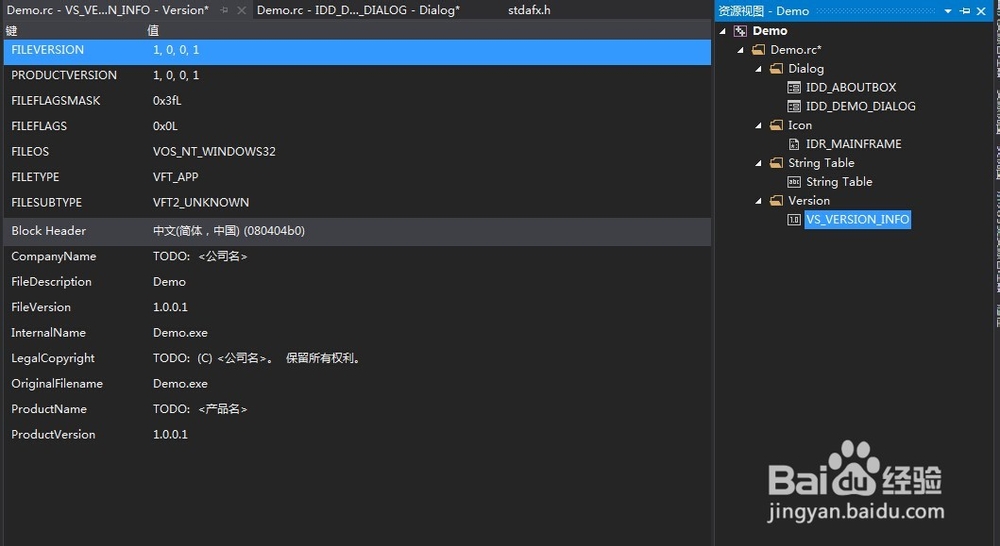Click the Demo project icon in resource tree
The height and width of the screenshot is (546, 1000).
[x=740, y=31]
